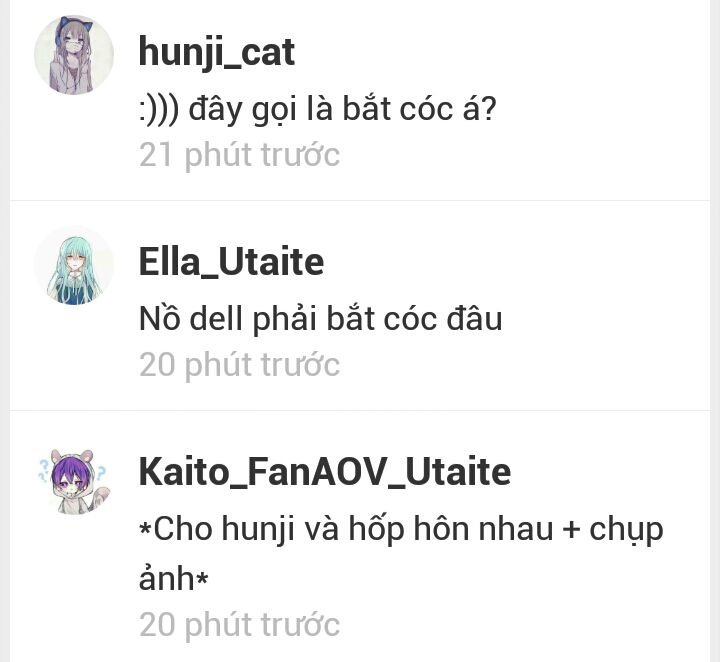Tap the "21 phút trước" timestamp
Image resolution: width=720 pixels, height=662 pixels.
point(239,155)
